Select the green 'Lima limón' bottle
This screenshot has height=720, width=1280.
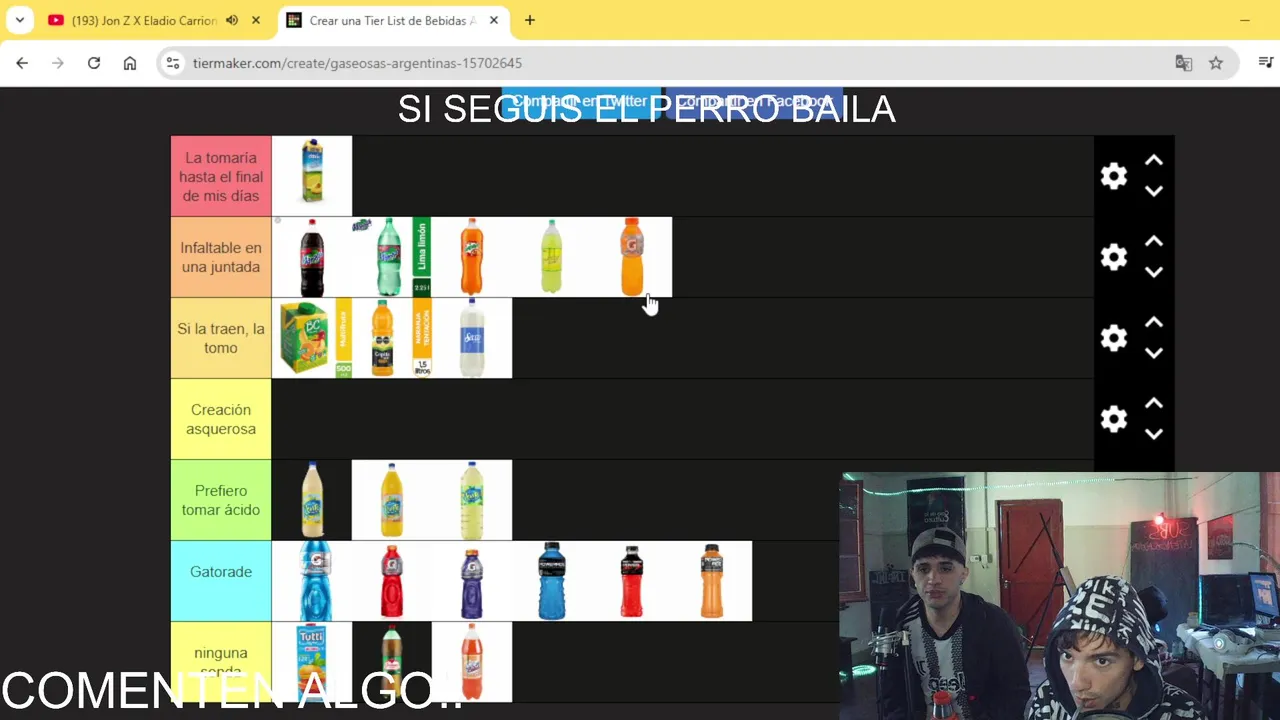pyautogui.click(x=392, y=257)
